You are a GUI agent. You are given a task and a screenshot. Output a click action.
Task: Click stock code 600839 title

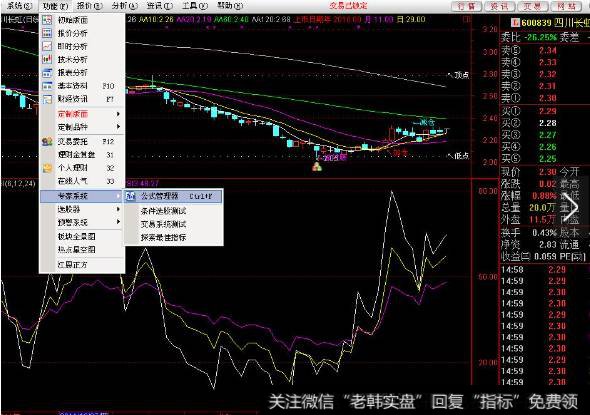(537, 23)
